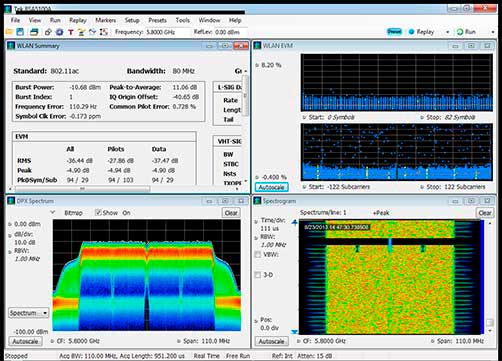Image resolution: width=502 pixels, height=361 pixels.
Task: Click the green Run arrow icon
Action: [460, 32]
